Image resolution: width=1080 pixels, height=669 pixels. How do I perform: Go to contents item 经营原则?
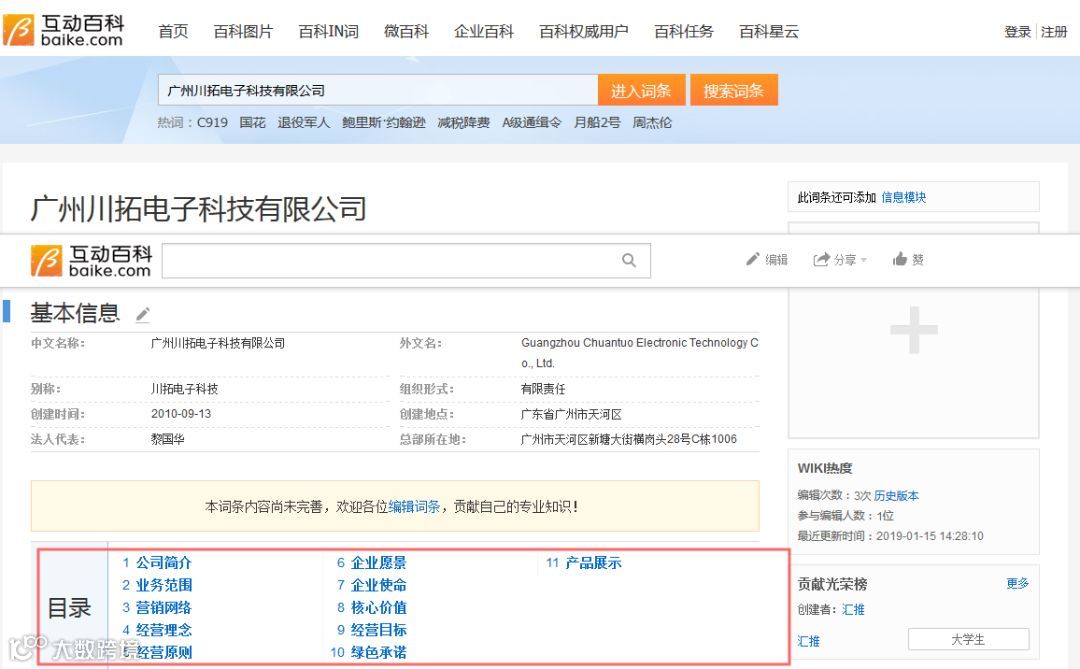(x=164, y=652)
